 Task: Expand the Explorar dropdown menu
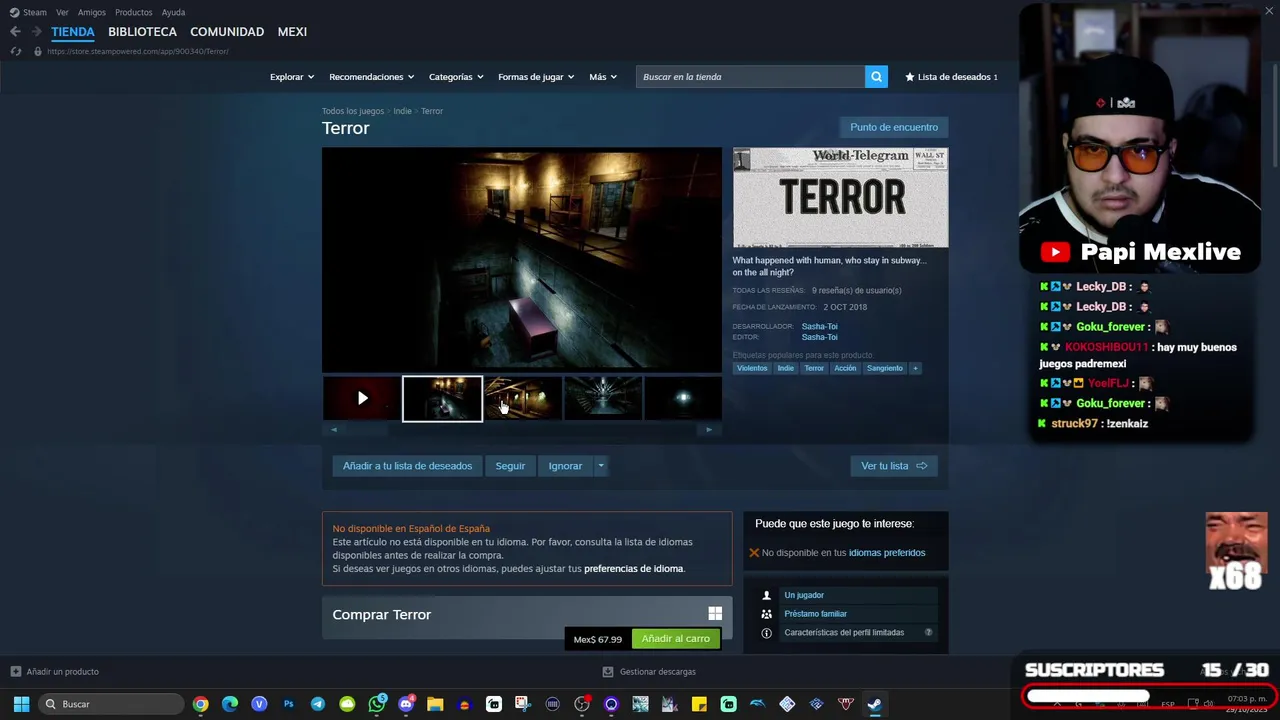point(292,77)
